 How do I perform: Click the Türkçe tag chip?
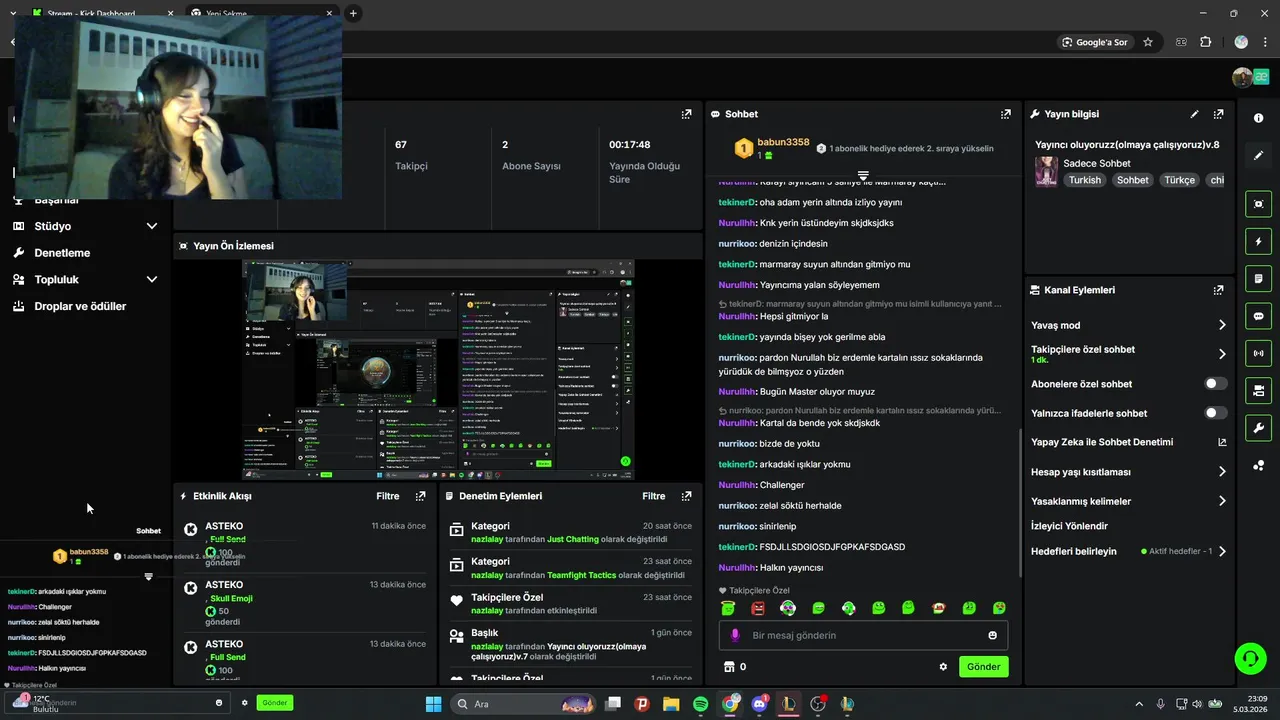(1179, 180)
